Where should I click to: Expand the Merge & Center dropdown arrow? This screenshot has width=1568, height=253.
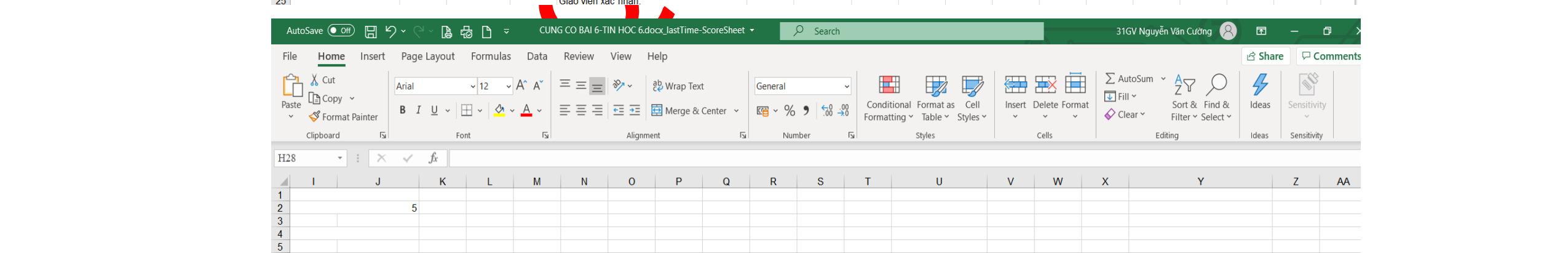point(736,111)
